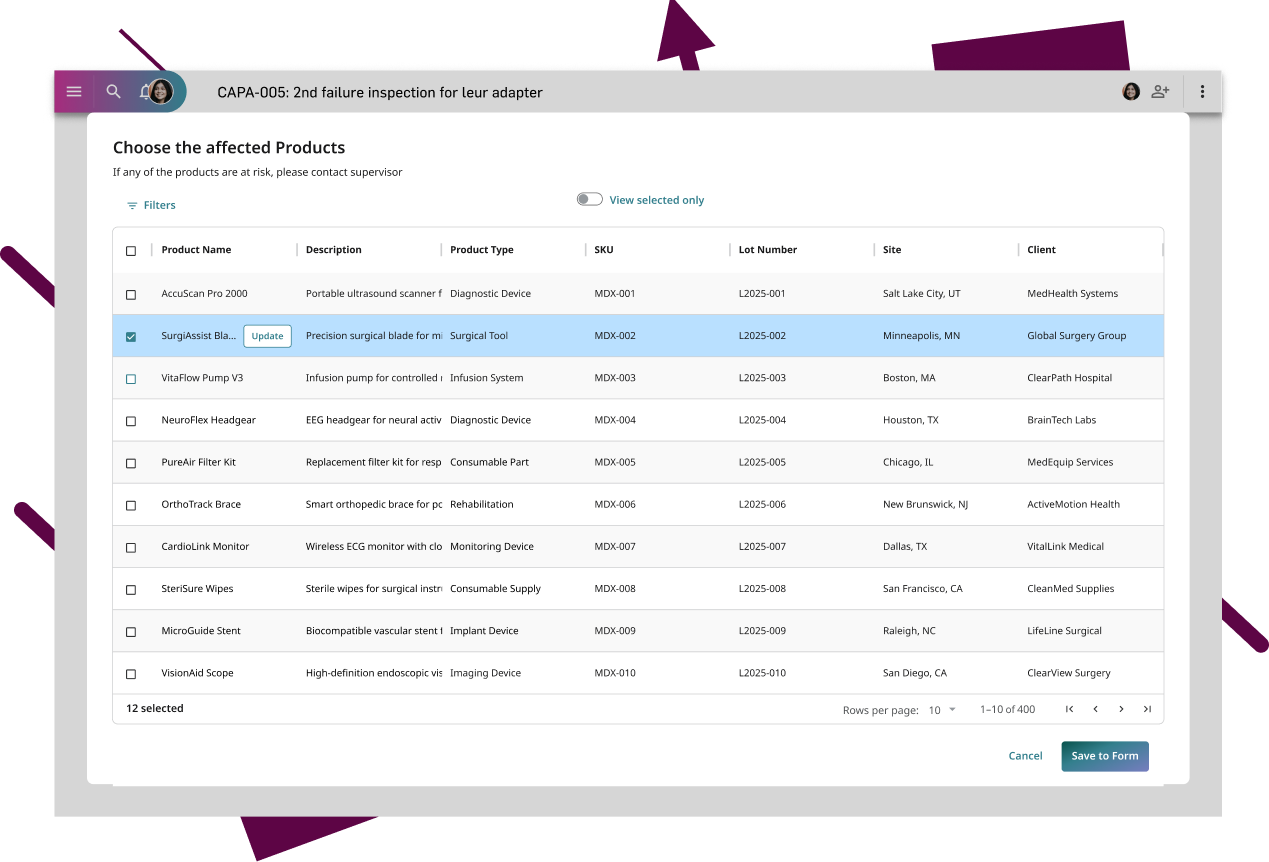This screenshot has width=1269, height=862.
Task: Click the Cancel button
Action: (x=1025, y=756)
